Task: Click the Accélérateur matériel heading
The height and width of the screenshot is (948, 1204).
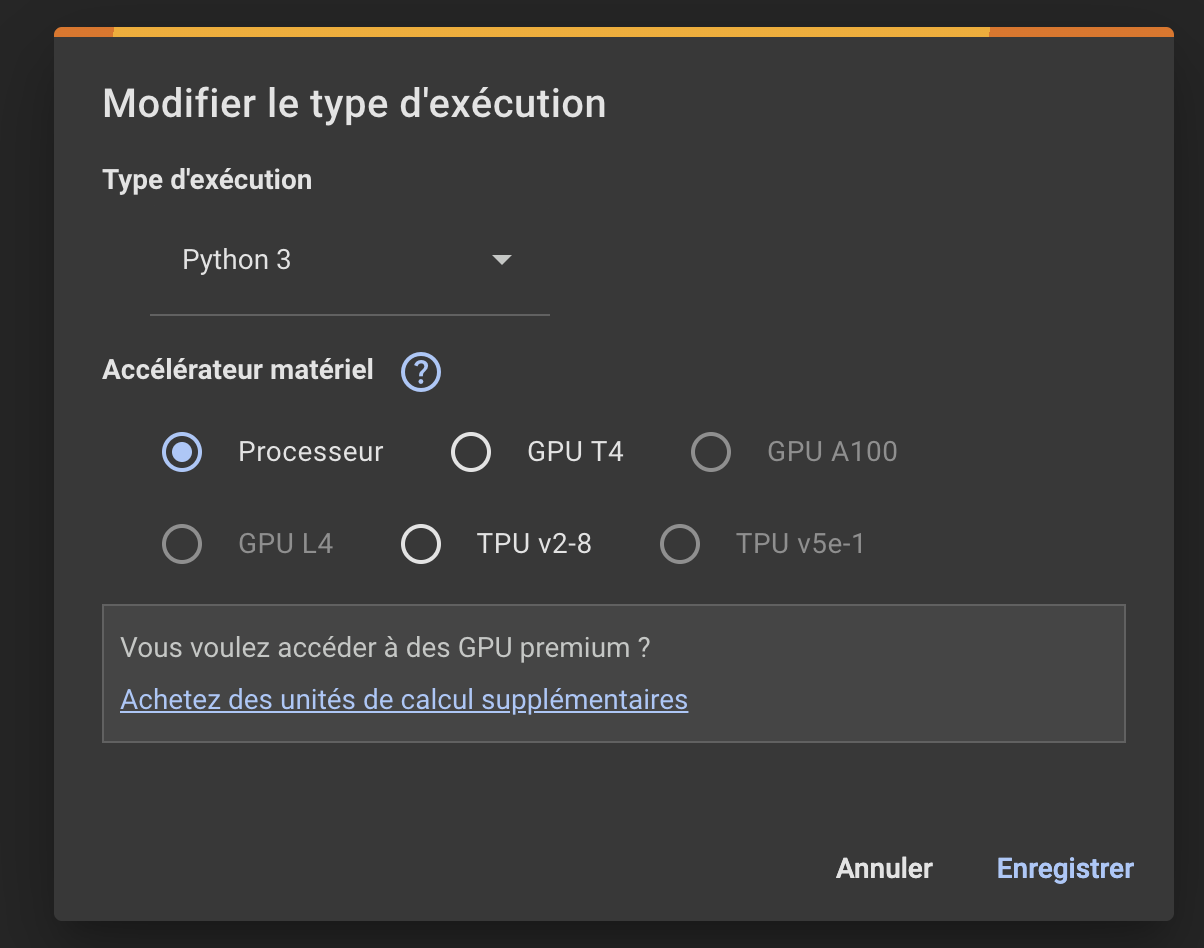Action: point(237,370)
